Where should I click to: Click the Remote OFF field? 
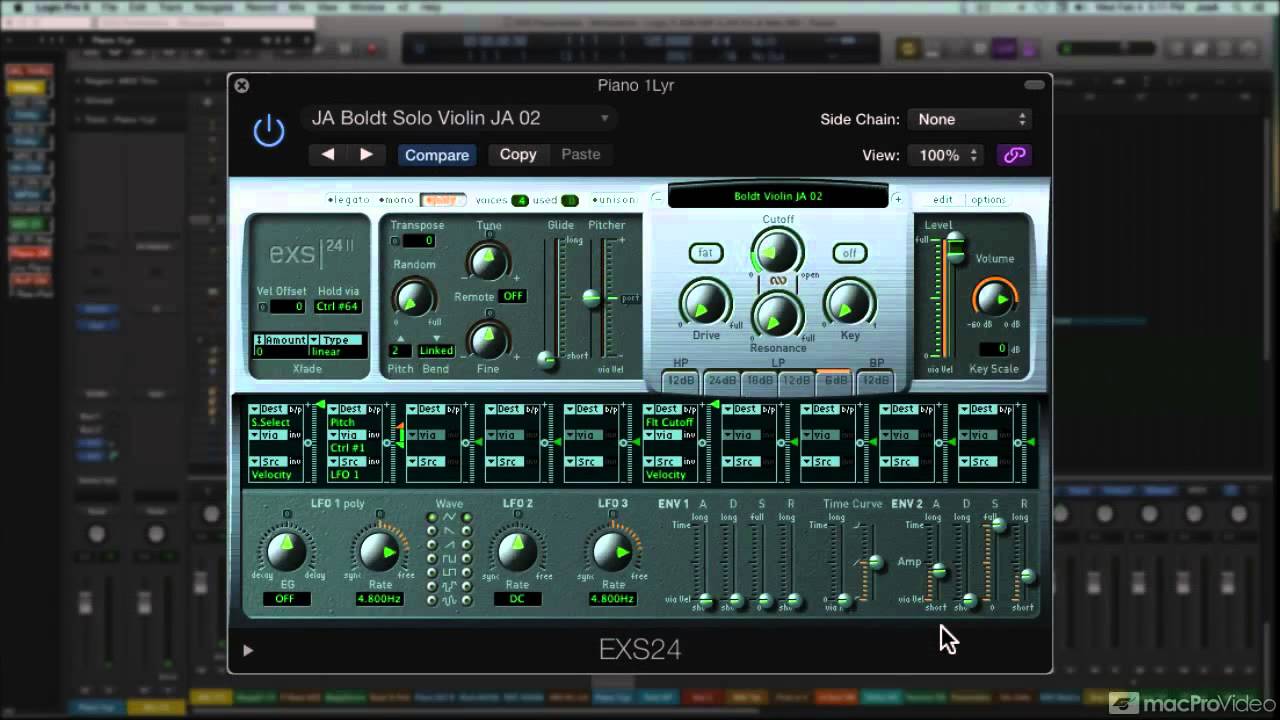coord(513,296)
